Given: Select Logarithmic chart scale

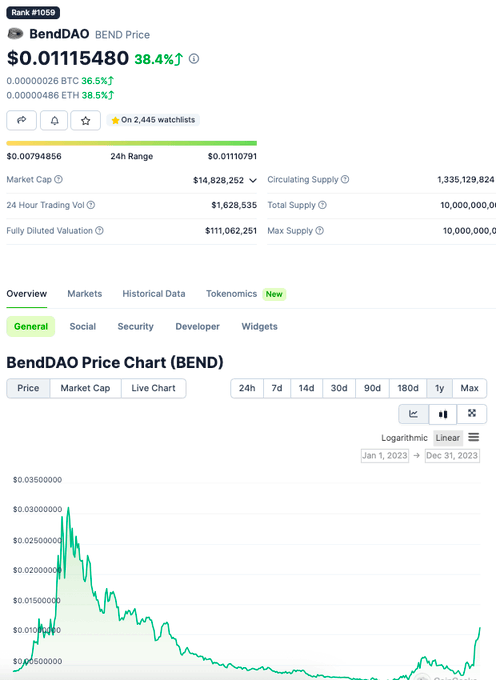Looking at the screenshot, I should 404,438.
